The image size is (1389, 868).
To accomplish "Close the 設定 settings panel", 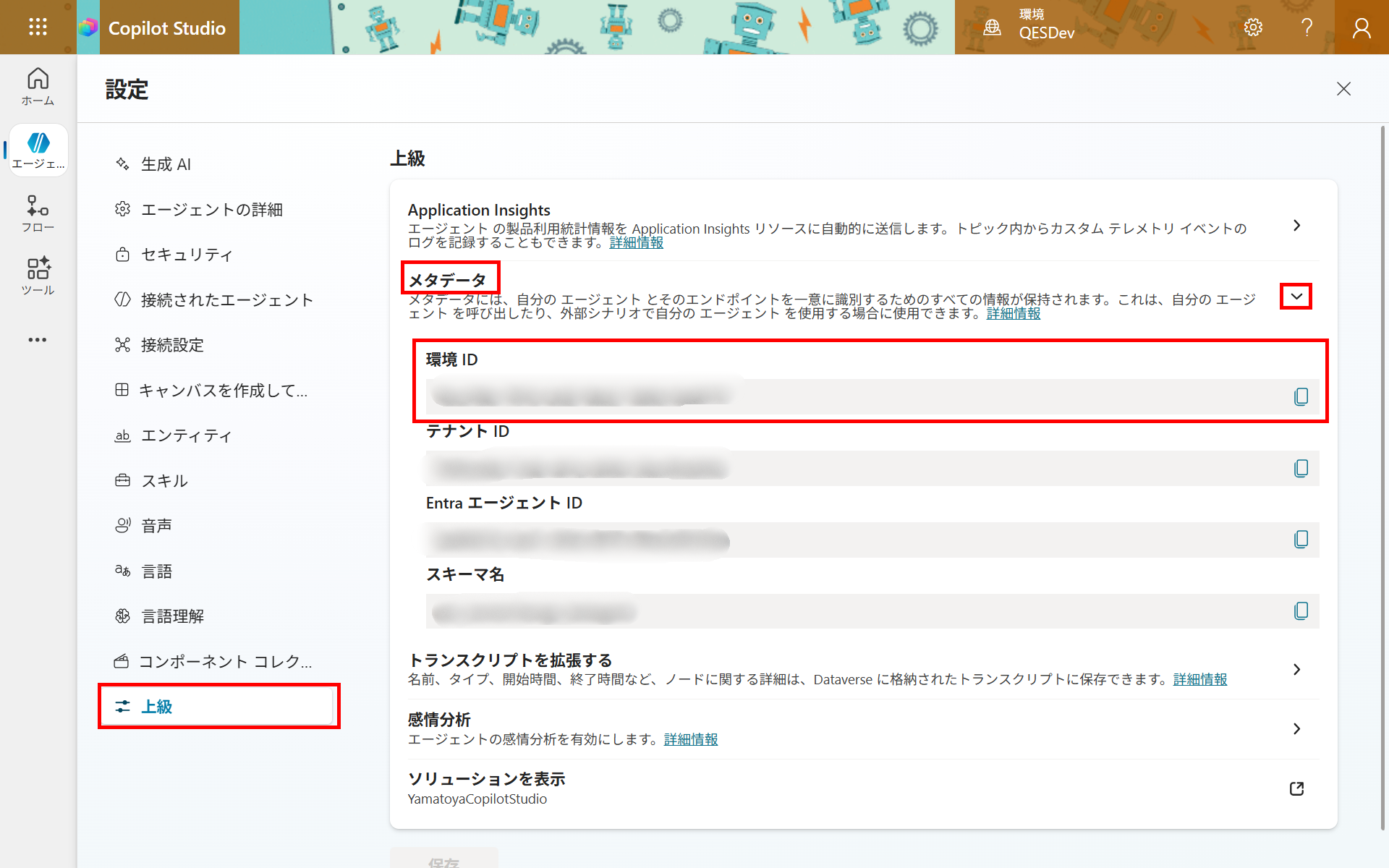I will point(1343,89).
